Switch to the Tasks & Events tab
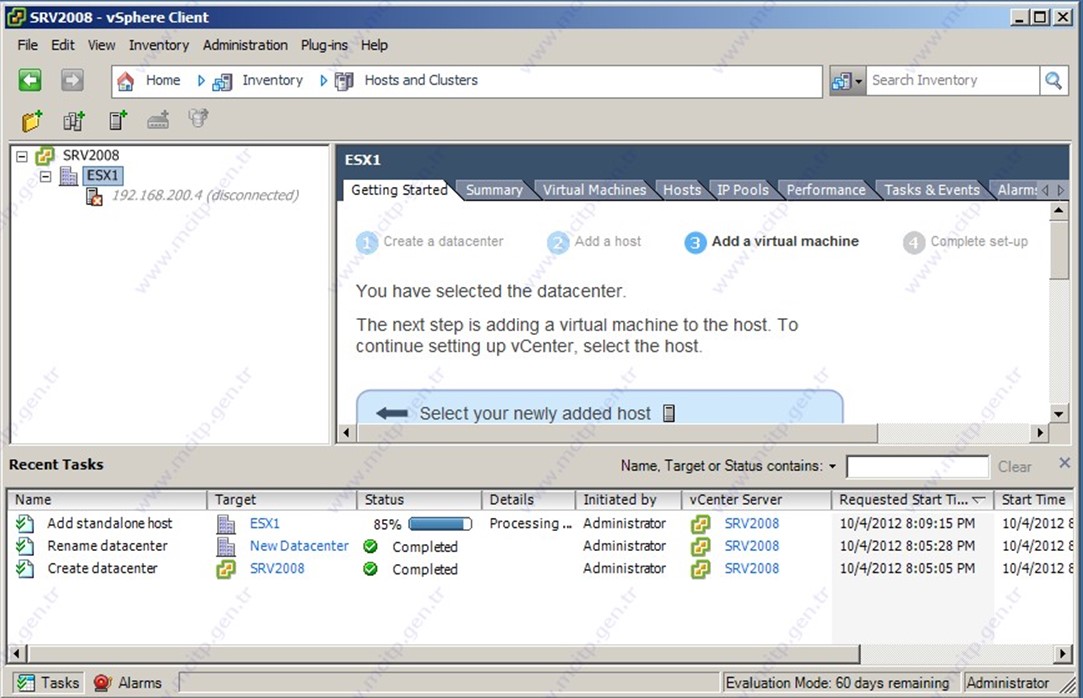The height and width of the screenshot is (698, 1083). [932, 190]
